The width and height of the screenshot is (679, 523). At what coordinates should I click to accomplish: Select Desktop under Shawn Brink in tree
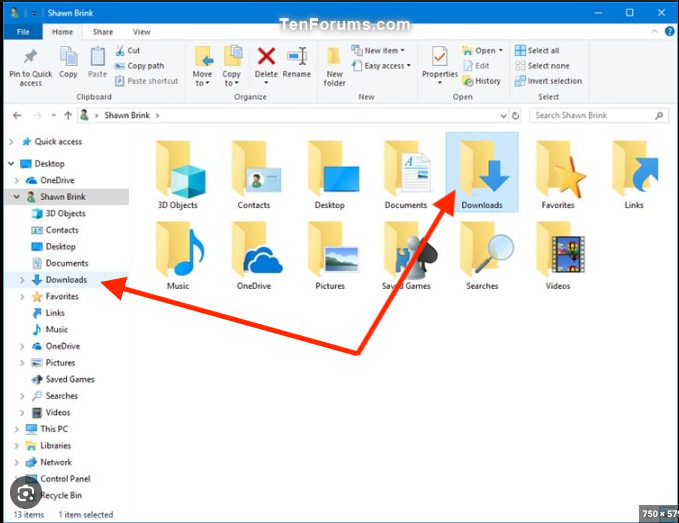pyautogui.click(x=61, y=247)
